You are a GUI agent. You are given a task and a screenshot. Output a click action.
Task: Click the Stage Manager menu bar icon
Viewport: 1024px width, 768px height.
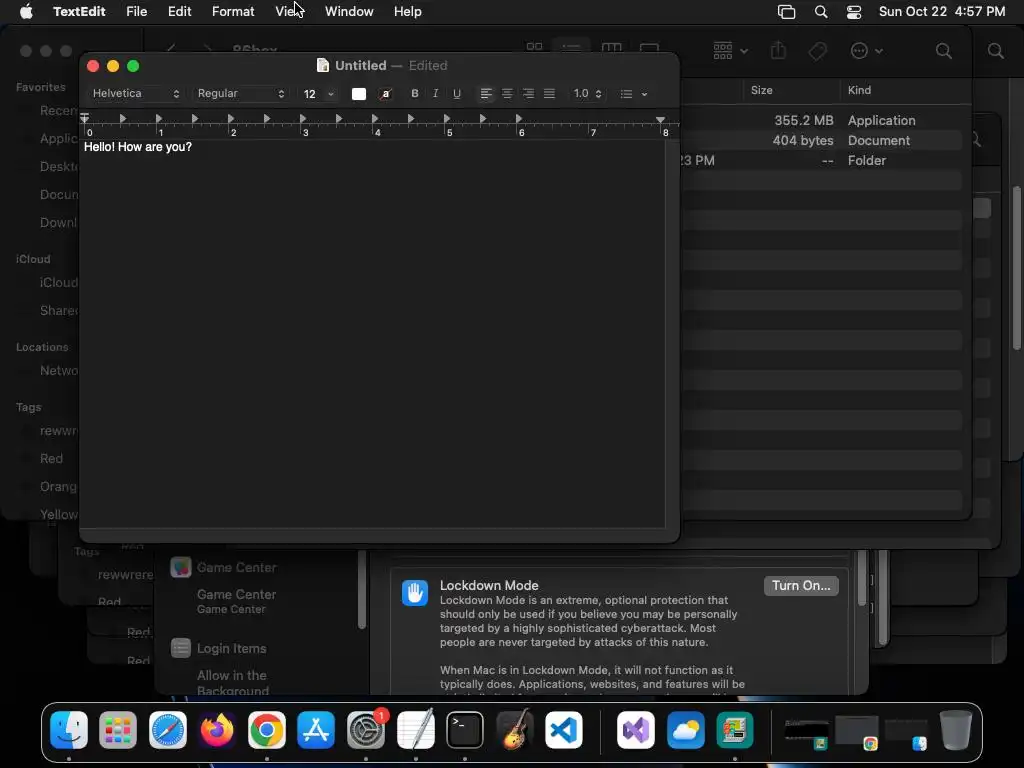point(786,12)
